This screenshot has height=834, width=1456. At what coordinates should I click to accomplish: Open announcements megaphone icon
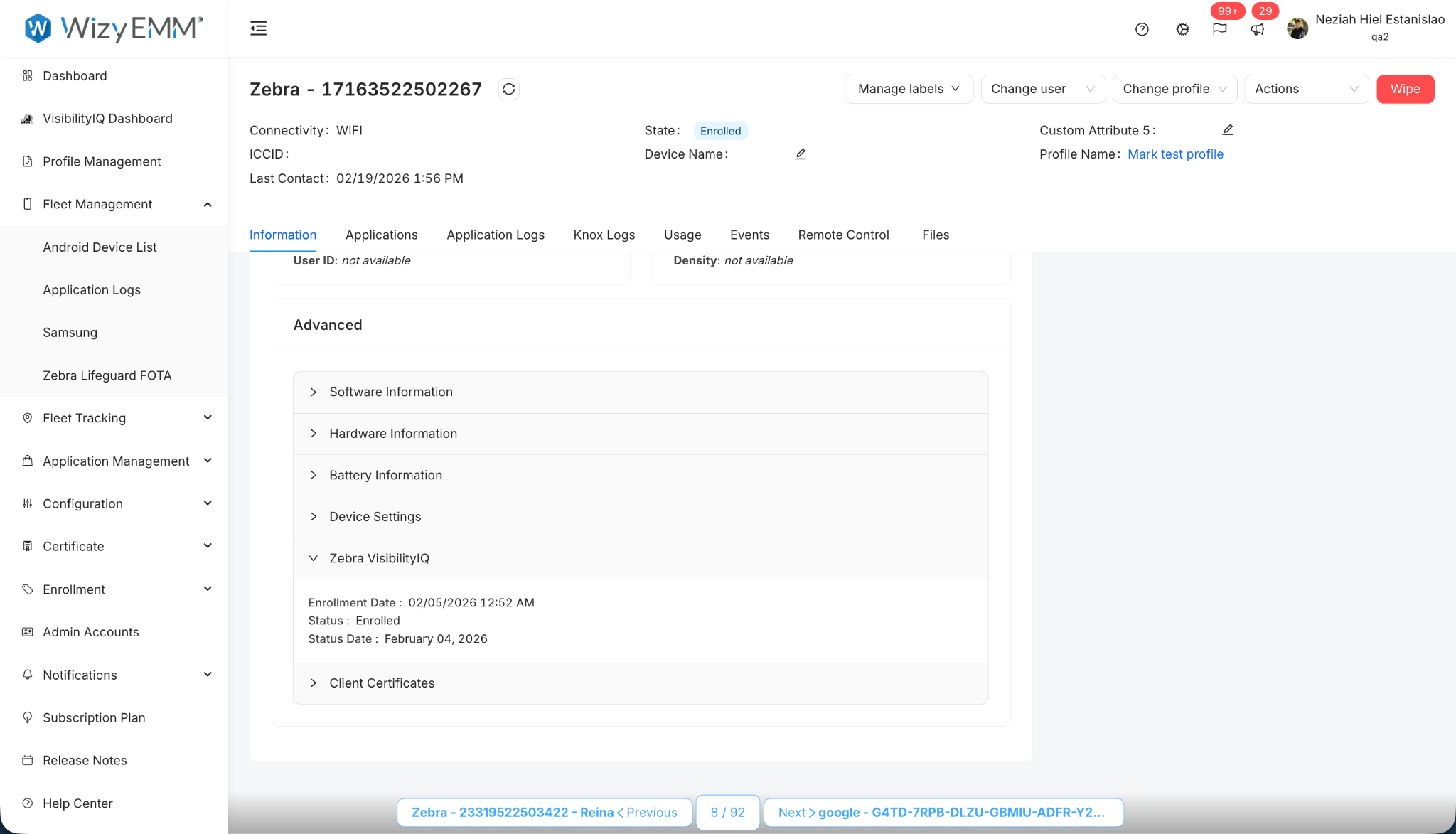point(1258,29)
